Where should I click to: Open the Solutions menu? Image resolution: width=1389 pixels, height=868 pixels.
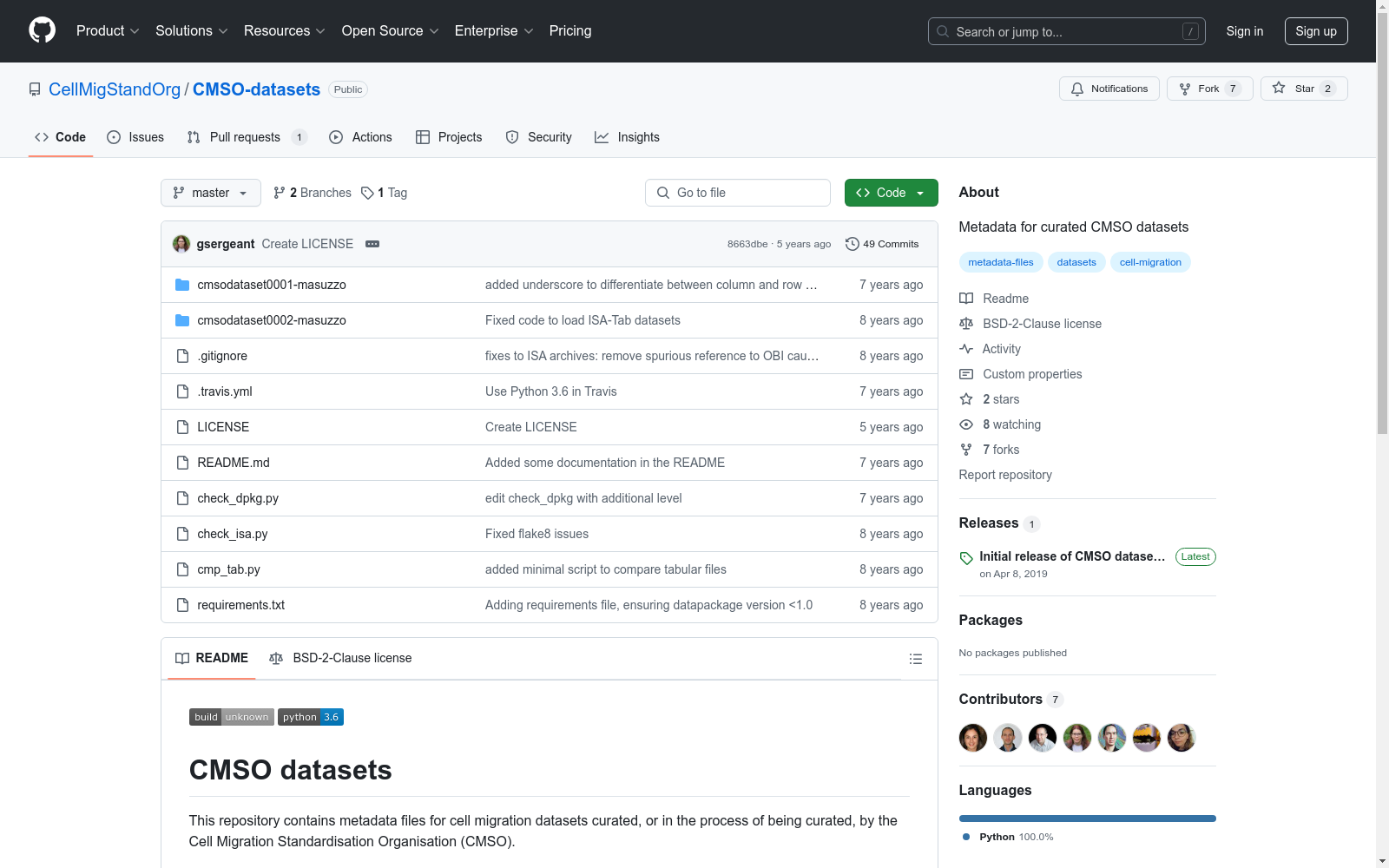point(192,30)
